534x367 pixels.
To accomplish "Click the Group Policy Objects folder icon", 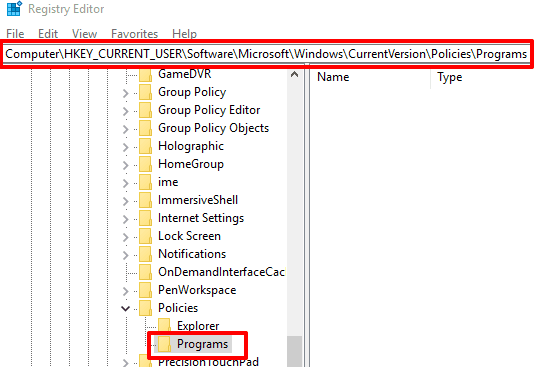I will pyautogui.click(x=145, y=128).
